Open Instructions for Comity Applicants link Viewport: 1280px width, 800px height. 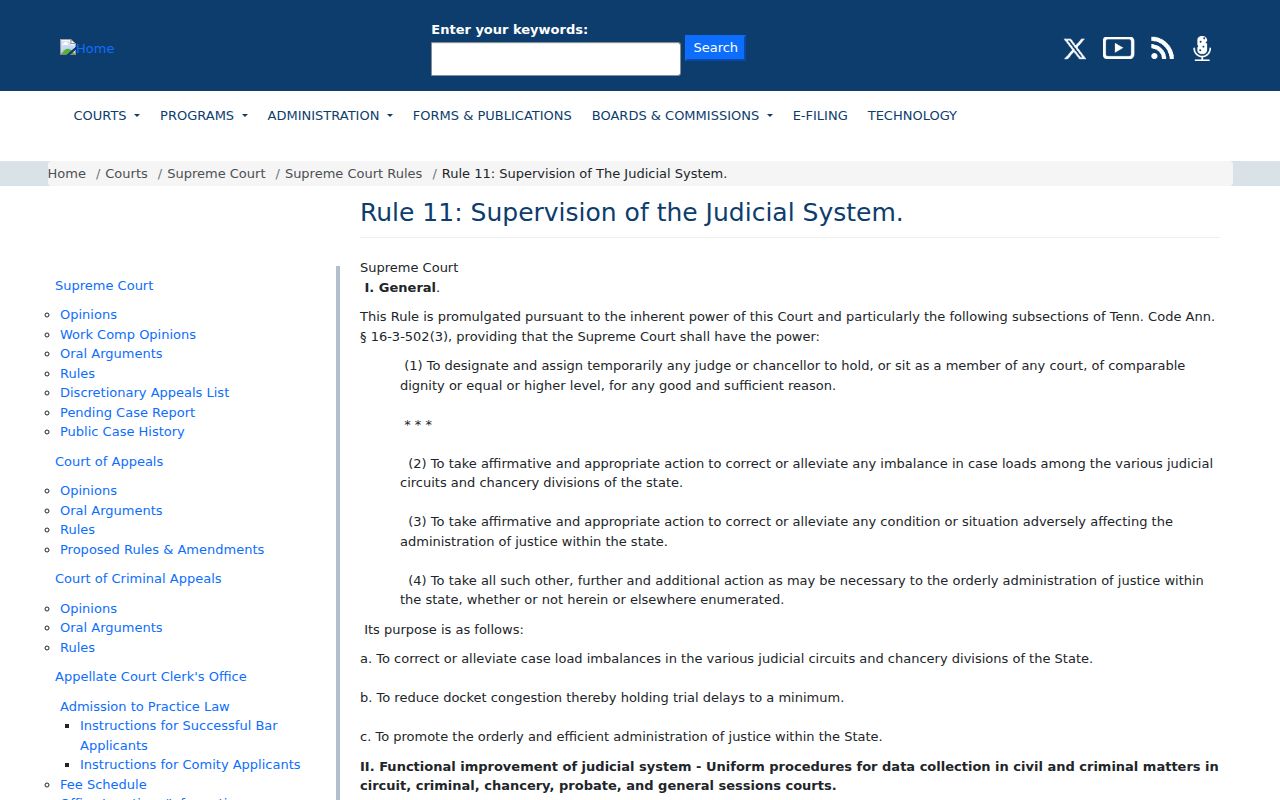click(190, 765)
